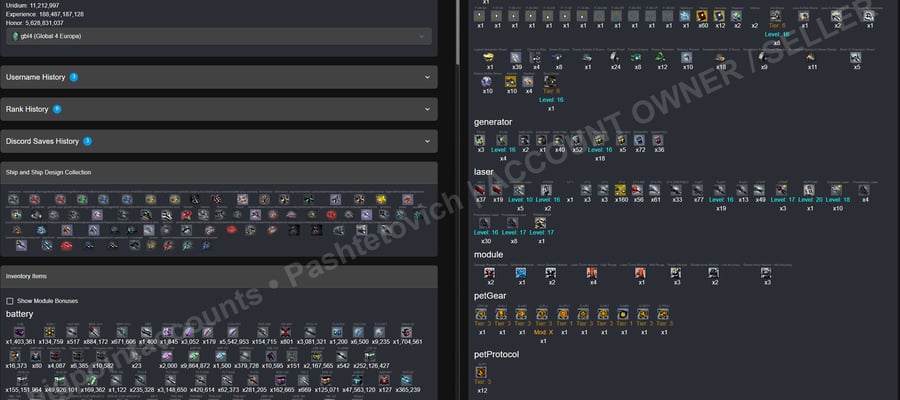Select the battery item with count x155,151,964
The width and height of the screenshot is (900, 400).
coord(22,380)
